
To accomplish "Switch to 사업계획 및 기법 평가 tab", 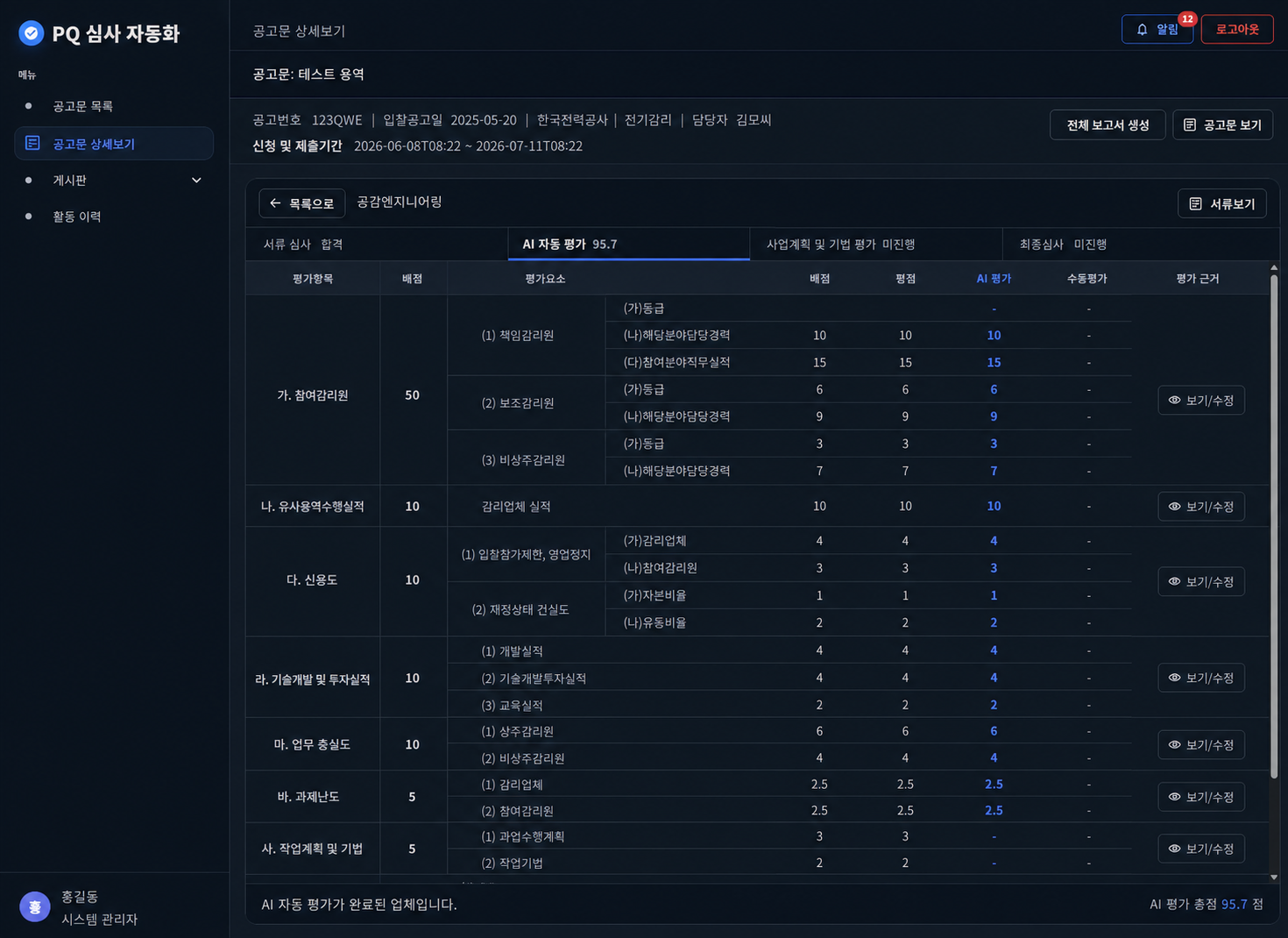I will tap(876, 245).
